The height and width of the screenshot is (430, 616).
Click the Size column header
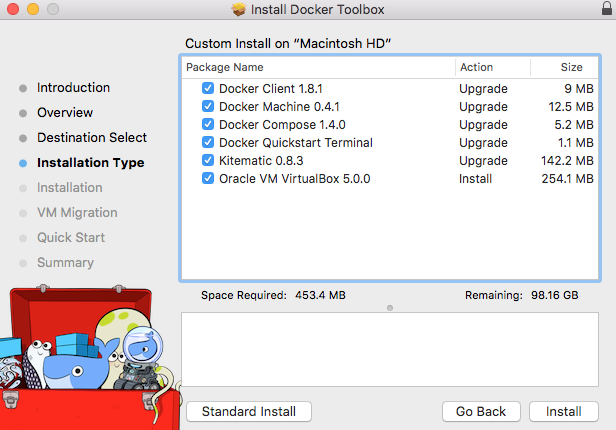[570, 67]
